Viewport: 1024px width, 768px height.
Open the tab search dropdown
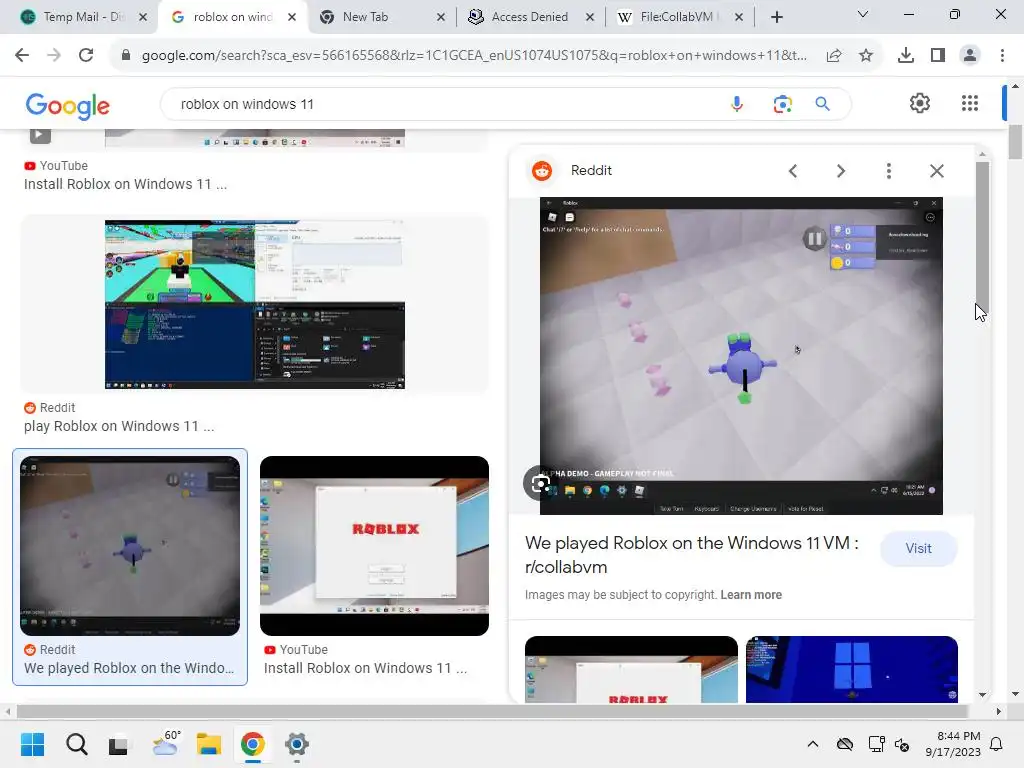coord(863,14)
